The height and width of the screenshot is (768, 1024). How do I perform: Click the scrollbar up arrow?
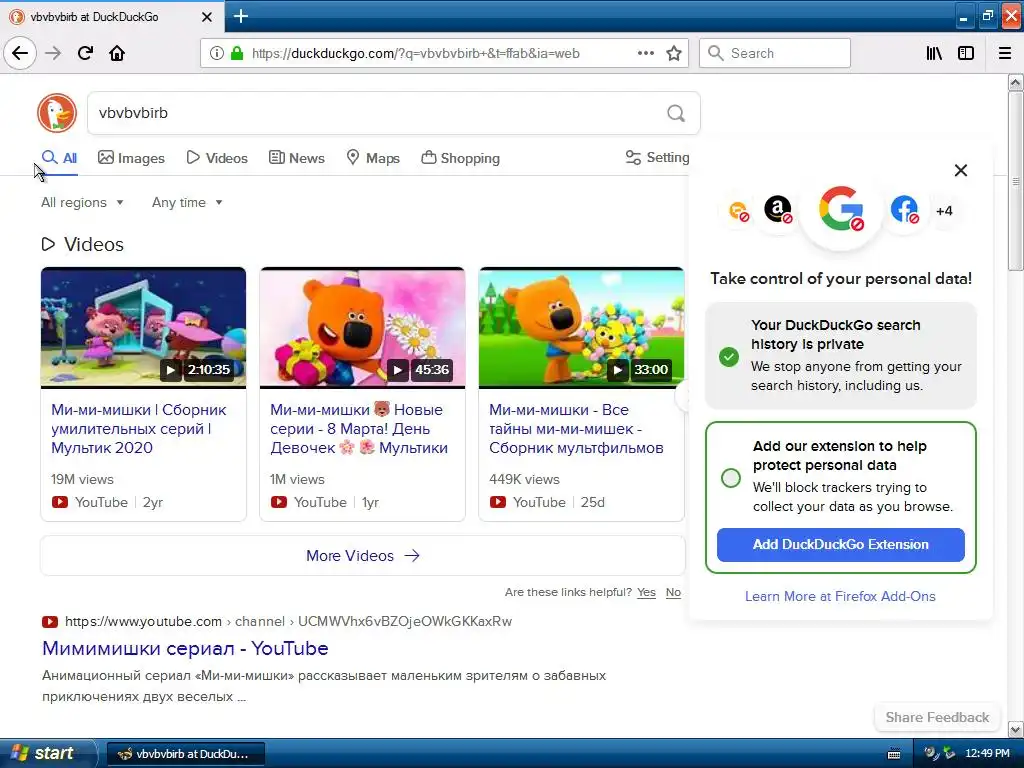point(1015,82)
